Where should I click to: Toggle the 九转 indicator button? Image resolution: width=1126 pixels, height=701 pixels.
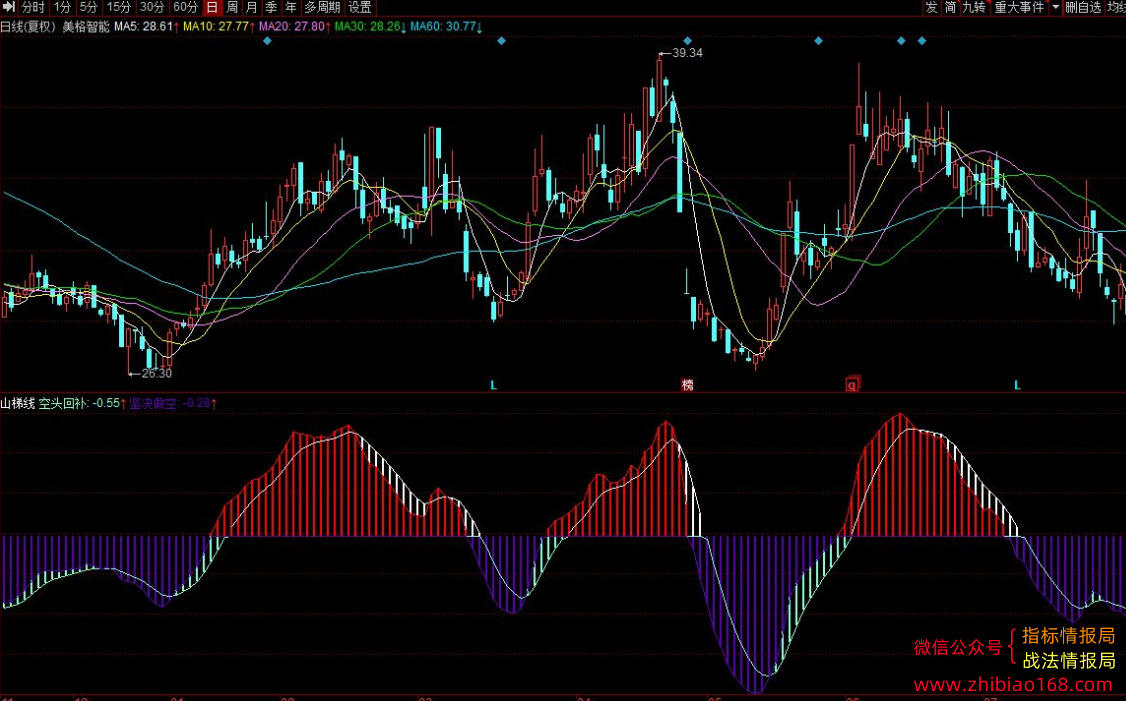pyautogui.click(x=974, y=7)
